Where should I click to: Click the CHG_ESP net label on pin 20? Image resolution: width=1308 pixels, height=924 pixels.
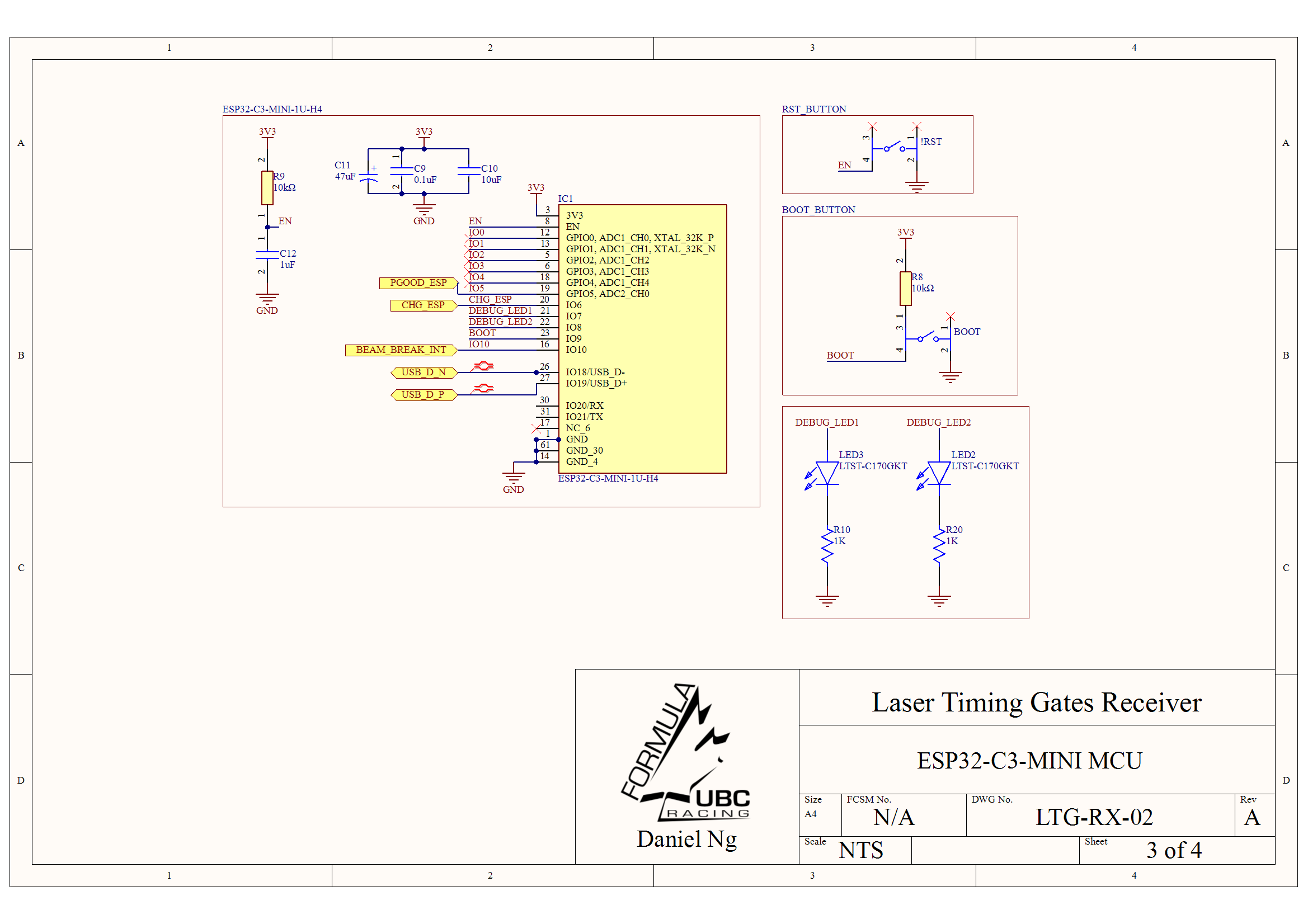[490, 300]
